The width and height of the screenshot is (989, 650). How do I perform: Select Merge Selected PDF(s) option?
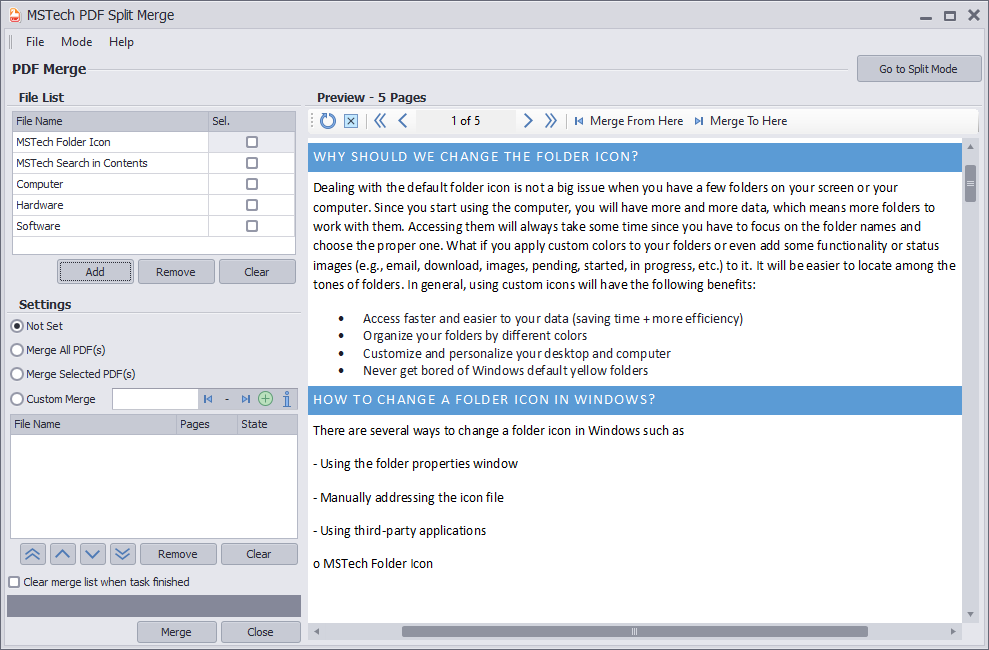17,374
